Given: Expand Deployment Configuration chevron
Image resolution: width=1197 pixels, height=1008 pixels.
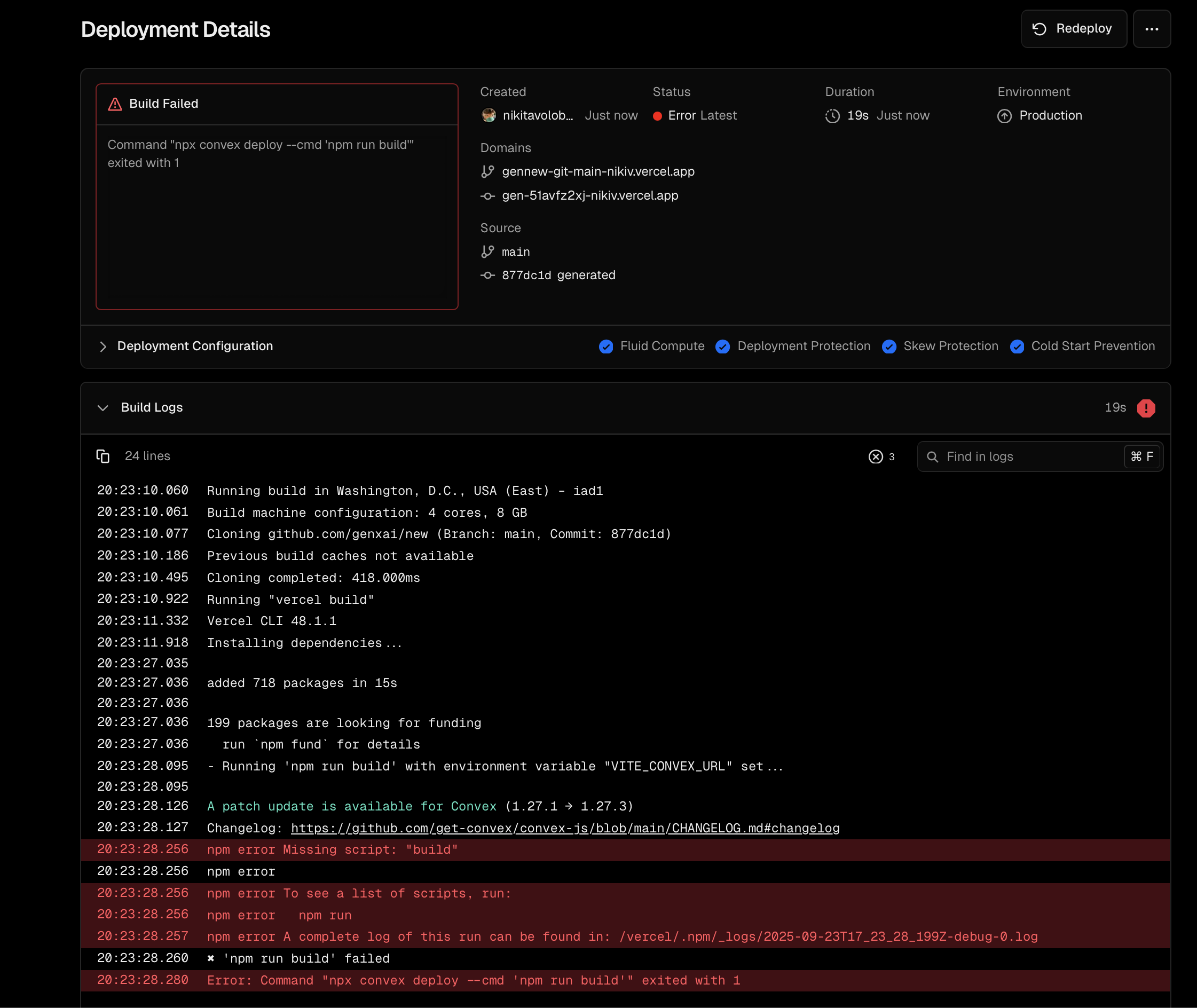Looking at the screenshot, I should [x=103, y=347].
